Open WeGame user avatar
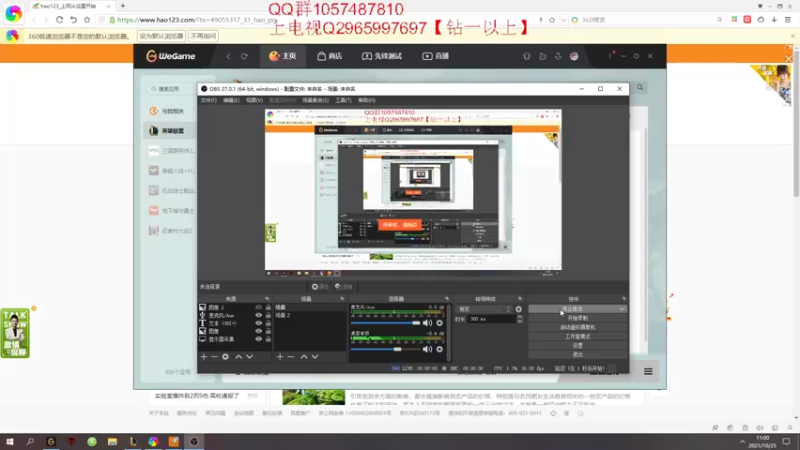 click(x=574, y=56)
